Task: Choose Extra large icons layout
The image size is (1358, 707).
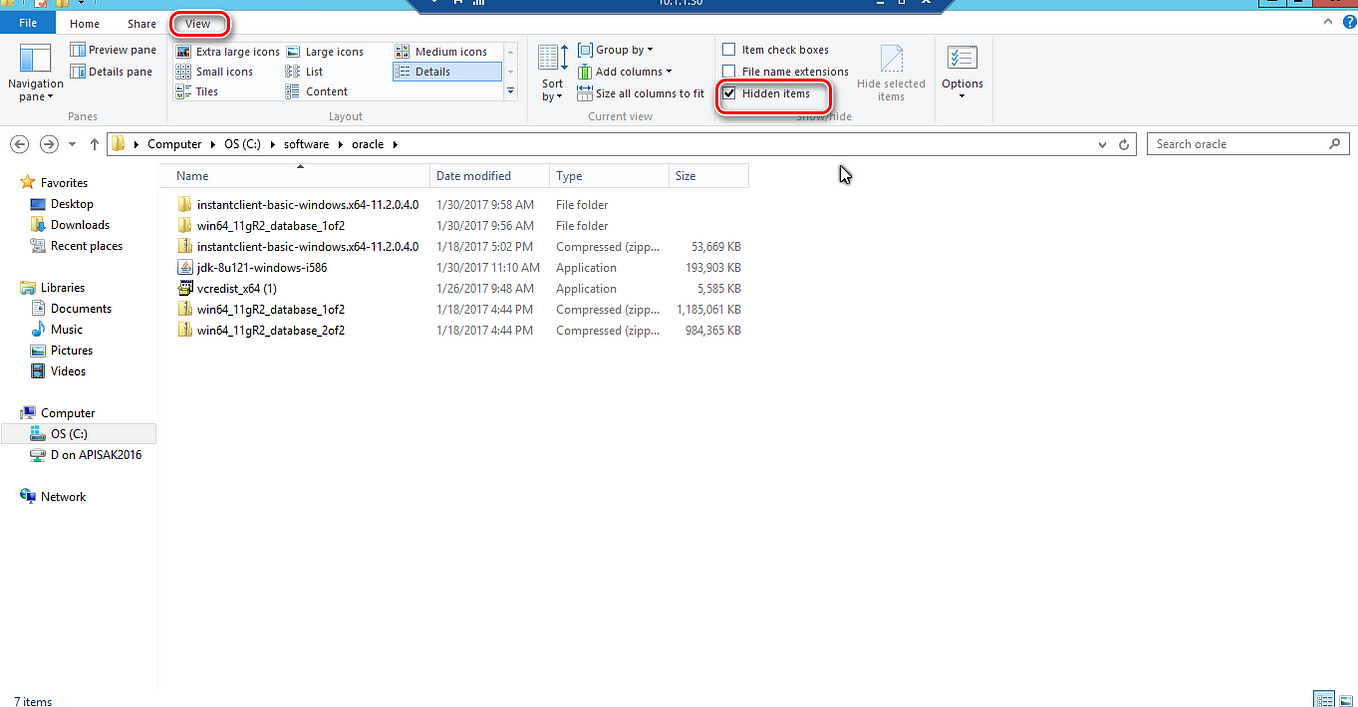Action: [228, 52]
